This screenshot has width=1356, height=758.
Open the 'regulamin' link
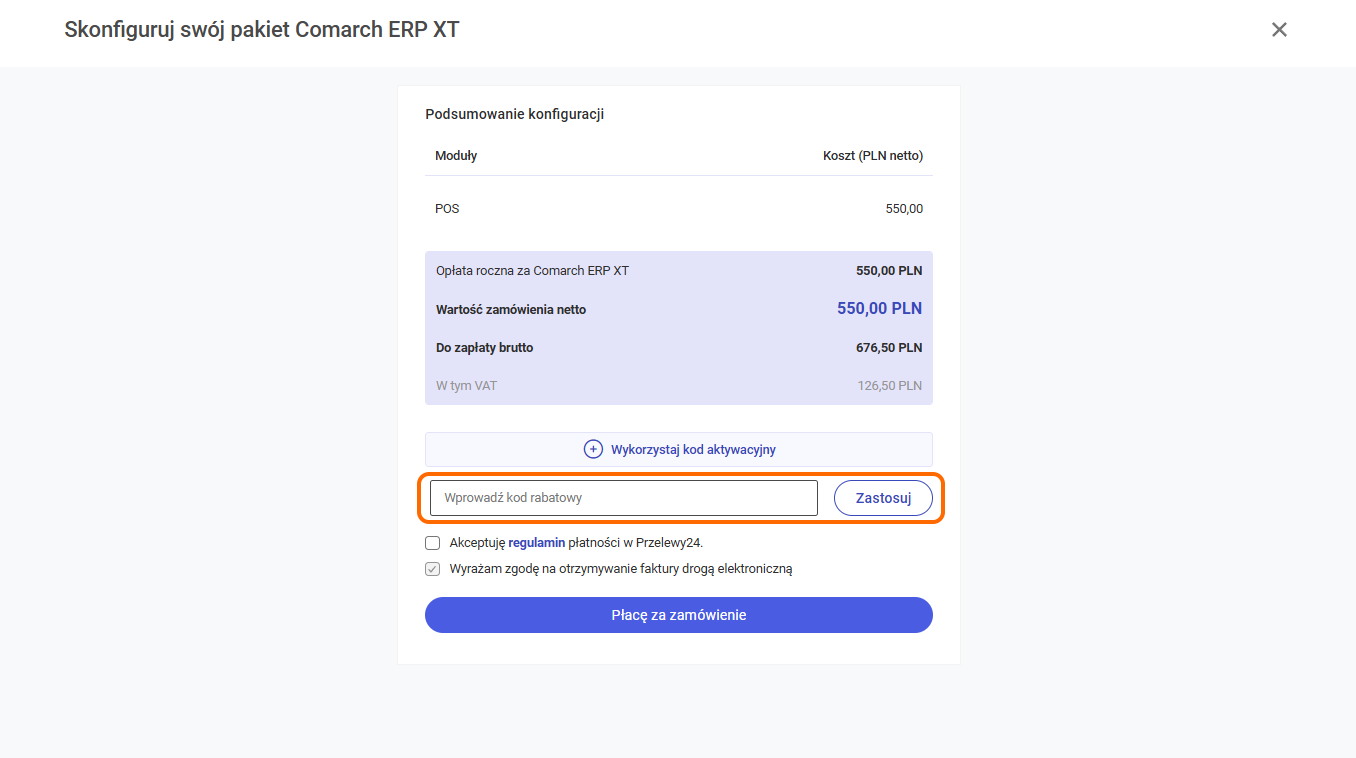[537, 543]
